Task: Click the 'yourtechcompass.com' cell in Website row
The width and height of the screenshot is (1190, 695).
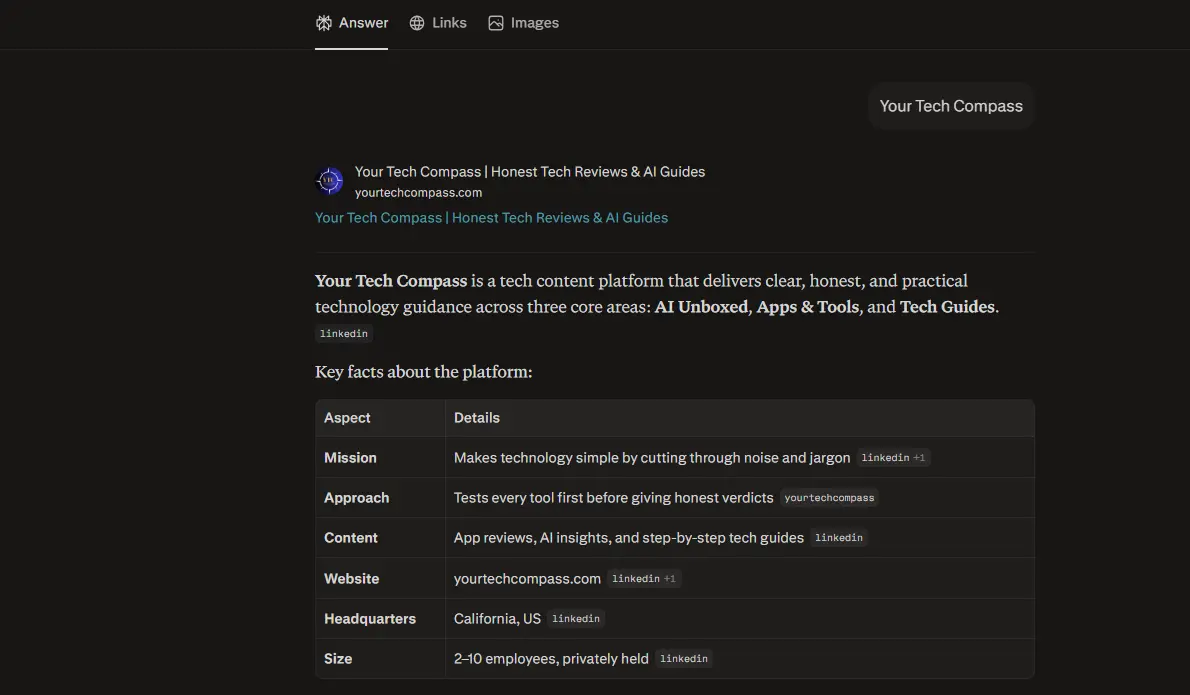Action: click(527, 578)
